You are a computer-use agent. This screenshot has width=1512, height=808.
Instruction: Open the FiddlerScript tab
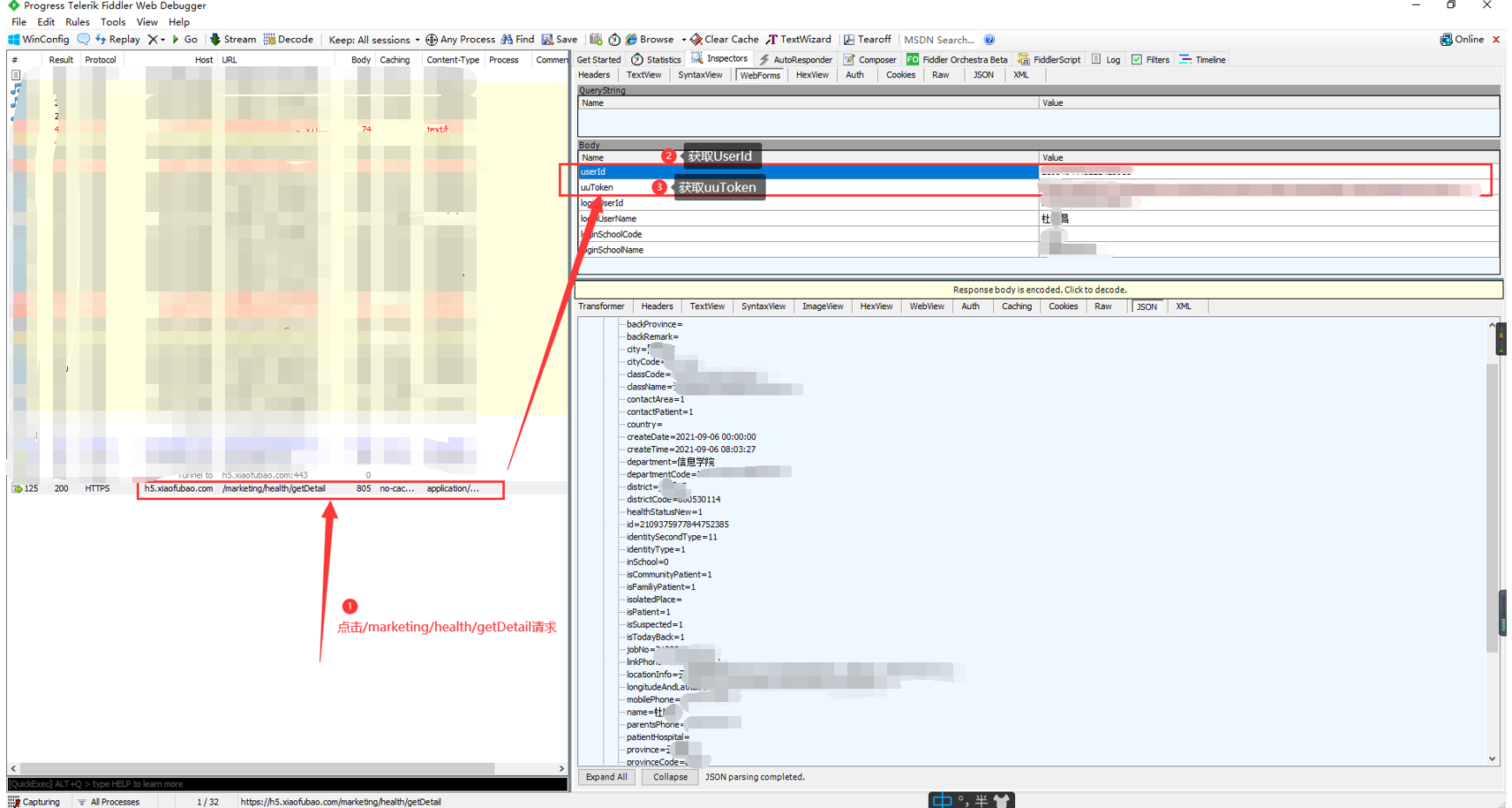pos(1049,60)
